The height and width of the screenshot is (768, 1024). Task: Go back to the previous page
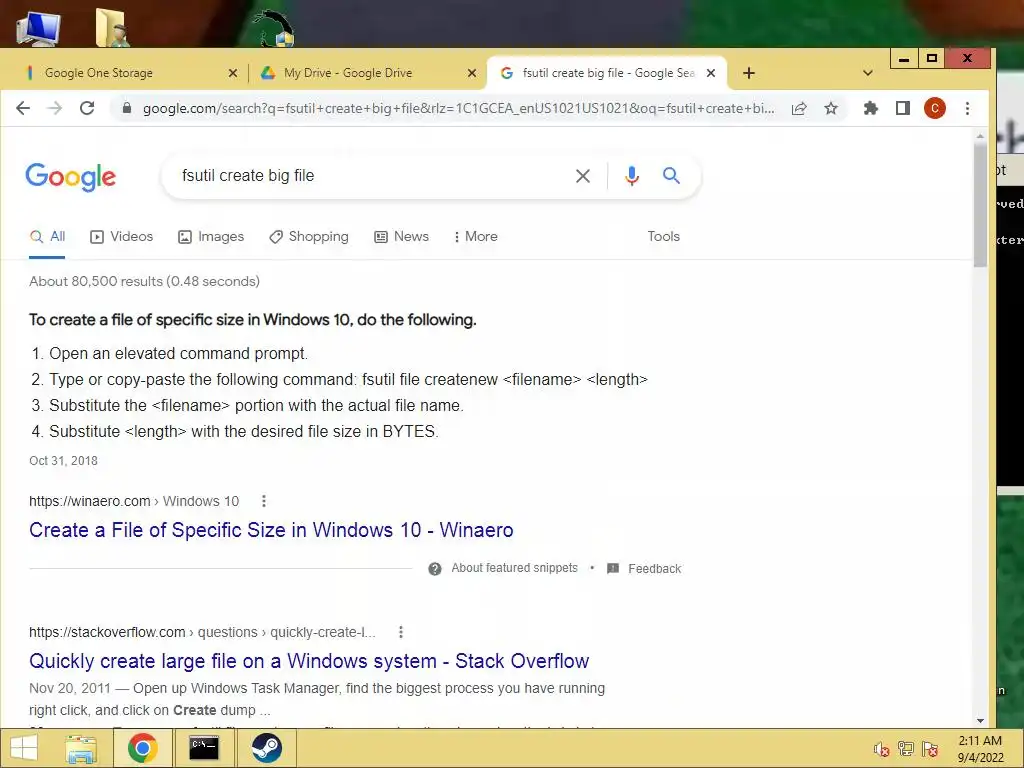coord(23,108)
